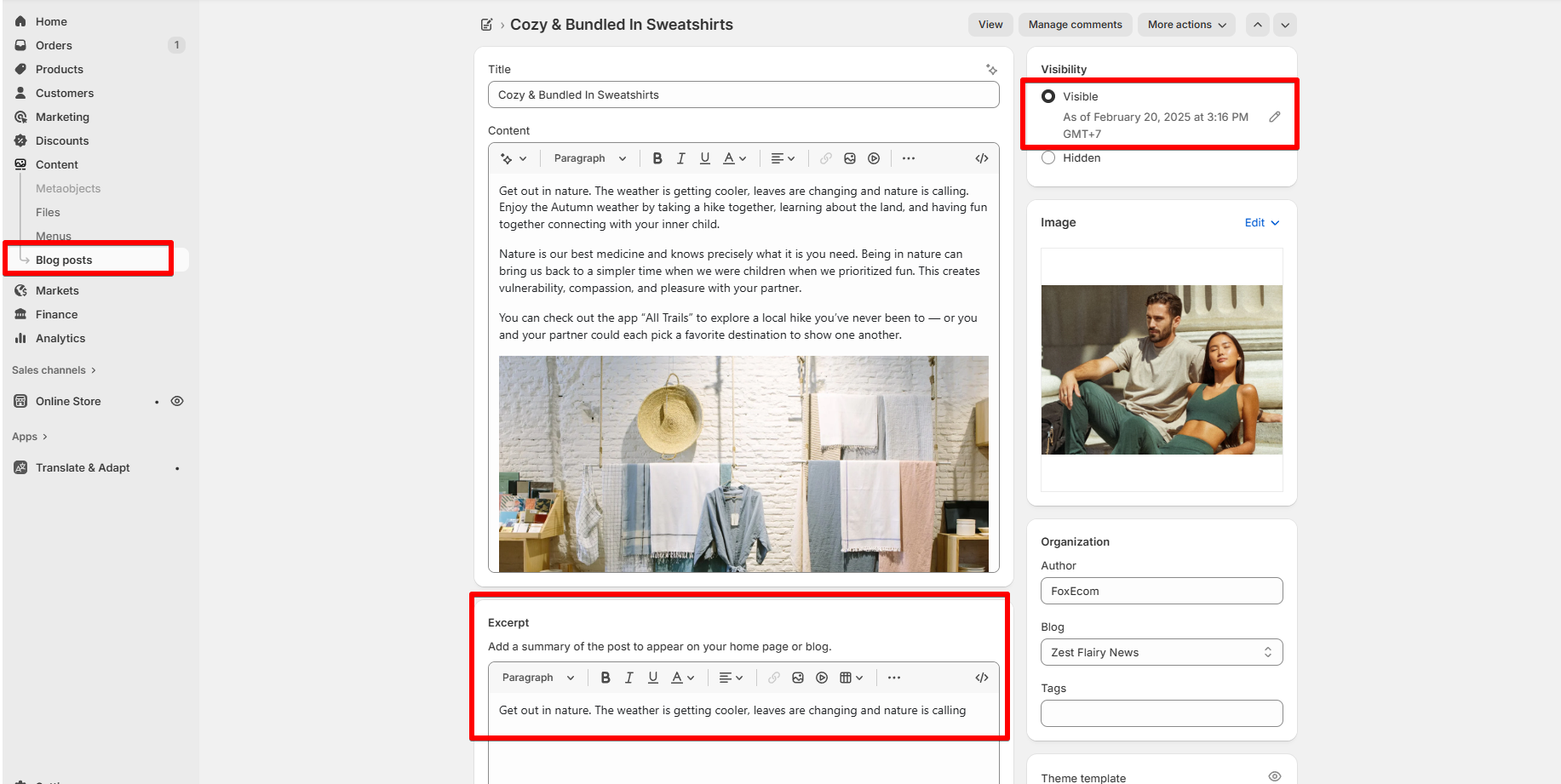The height and width of the screenshot is (784, 1561).
Task: Select Content in the sidebar
Action: click(x=56, y=164)
